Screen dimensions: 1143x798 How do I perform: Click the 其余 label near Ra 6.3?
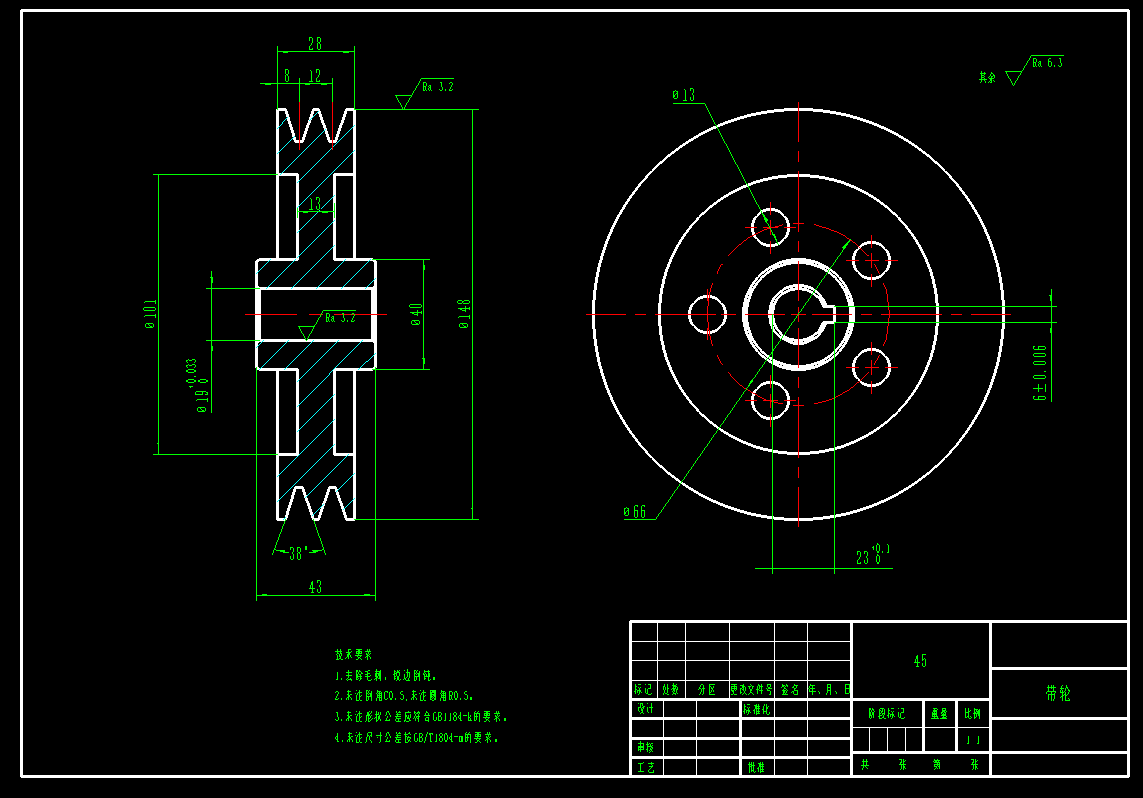pos(987,77)
